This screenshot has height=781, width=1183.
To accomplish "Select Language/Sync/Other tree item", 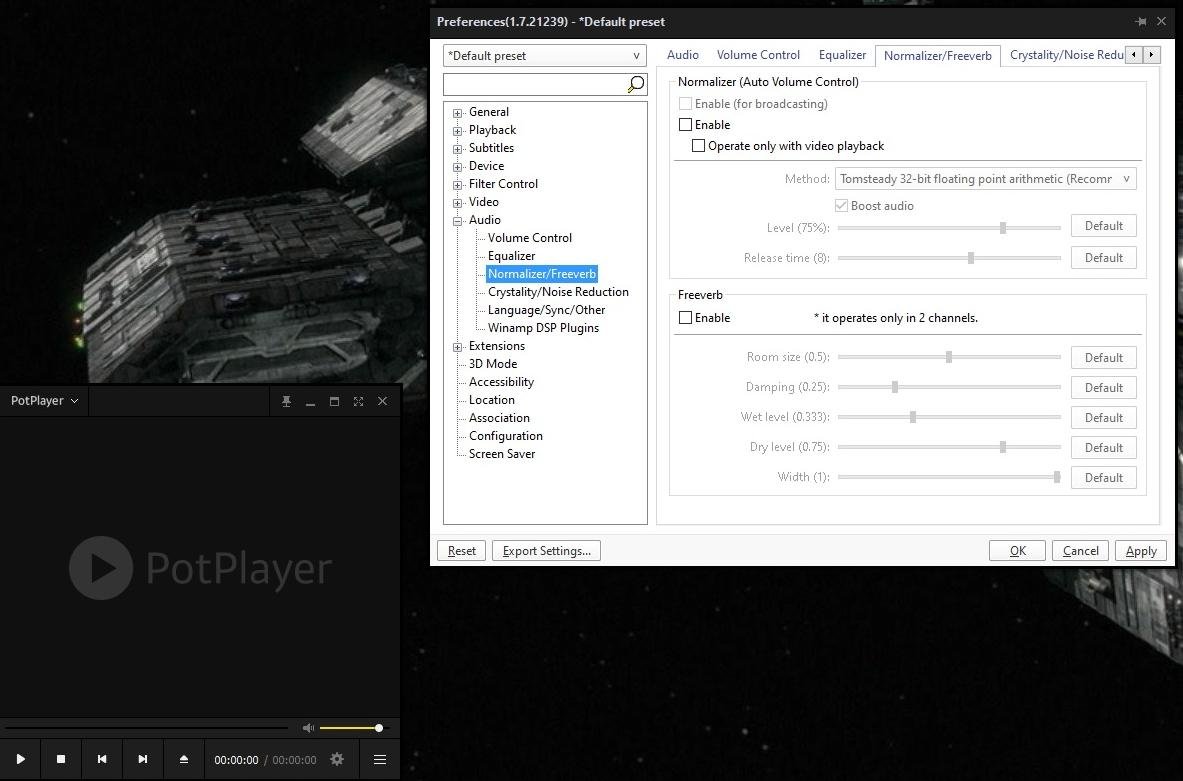I will 546,309.
